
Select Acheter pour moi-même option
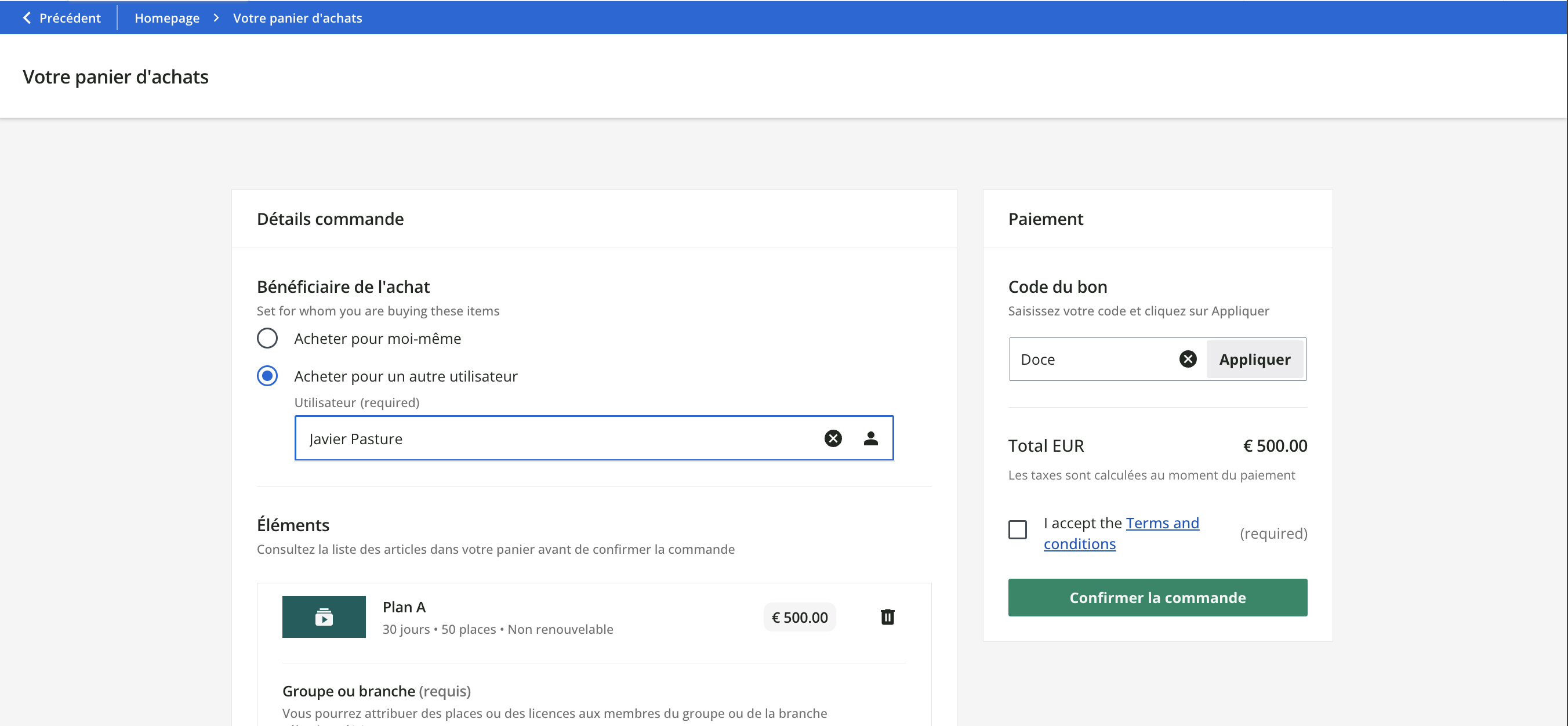pos(267,337)
